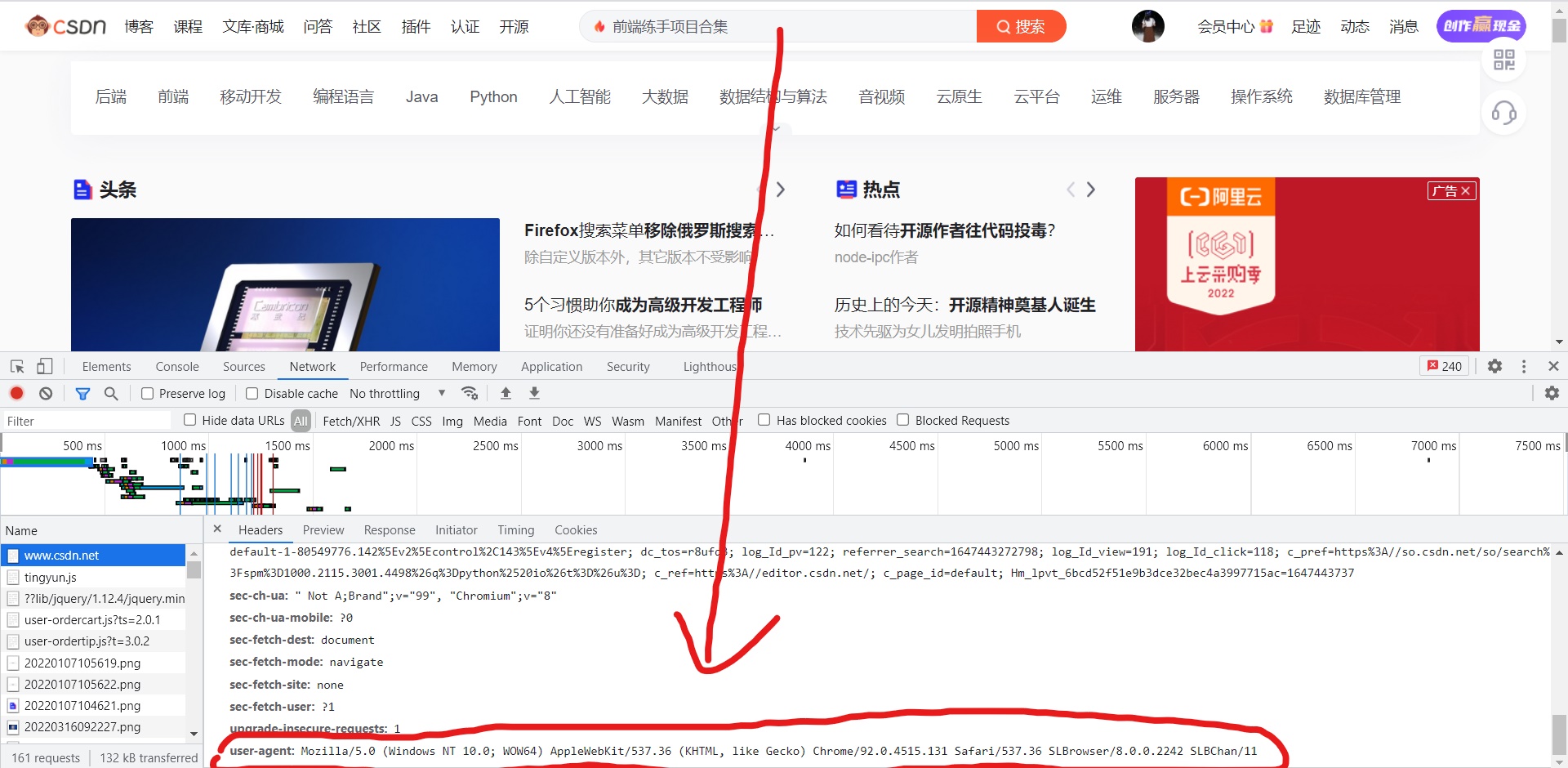Screen dimensions: 1568x768
Task: Click the CSDN logo
Action: tap(66, 26)
